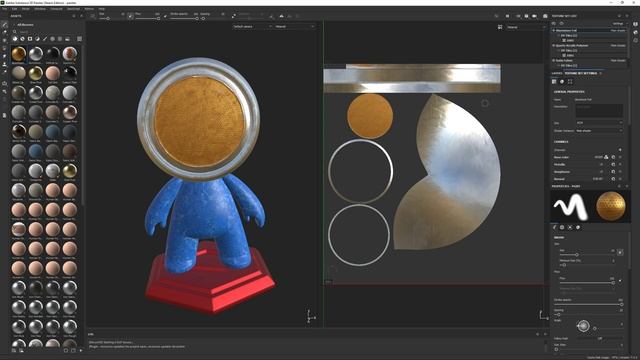Select the Polygon Fill tool
This screenshot has height=360, width=640.
click(4, 48)
